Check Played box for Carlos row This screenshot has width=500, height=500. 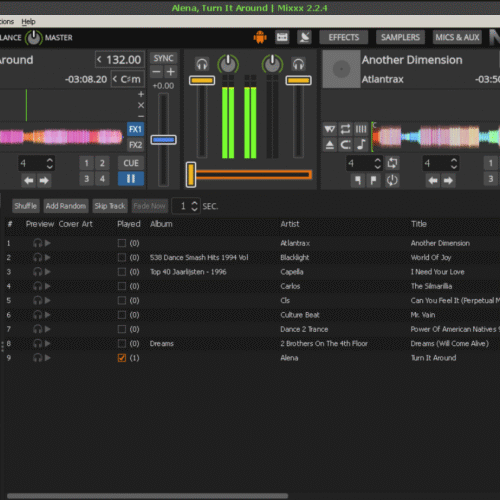tap(122, 286)
